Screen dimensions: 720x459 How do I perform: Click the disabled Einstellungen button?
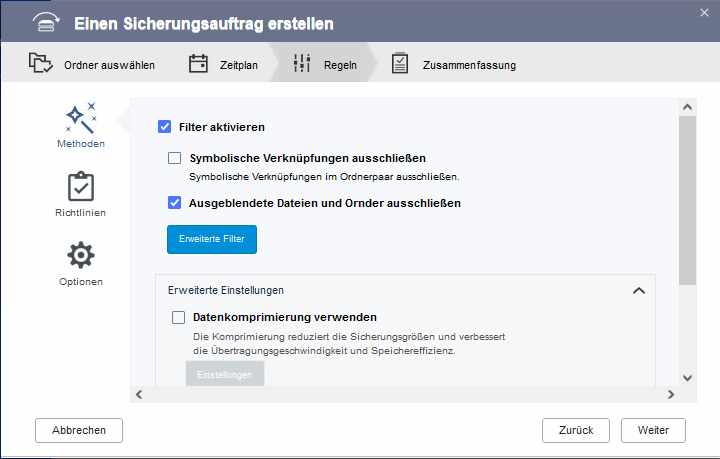point(225,374)
